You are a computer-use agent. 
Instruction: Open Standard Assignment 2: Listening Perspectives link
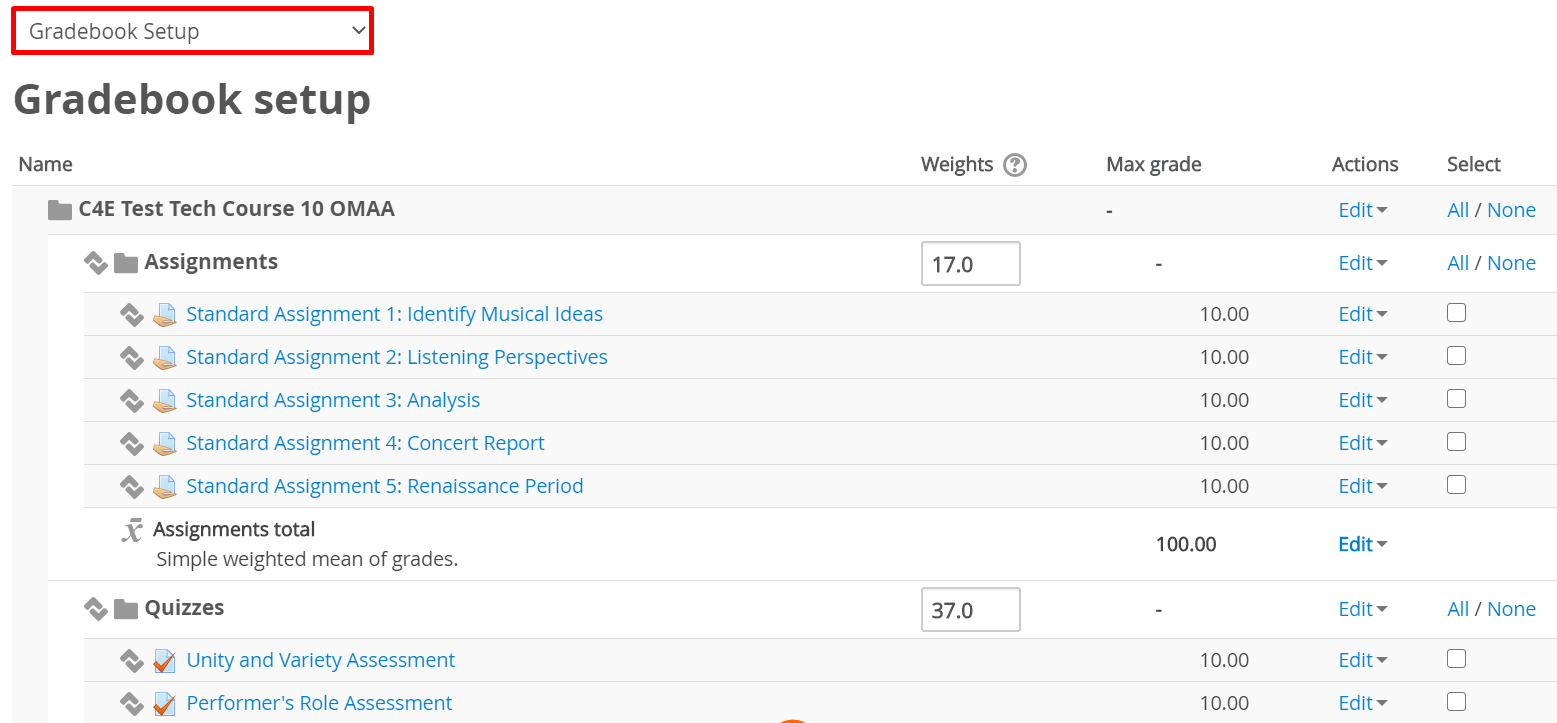[x=396, y=357]
